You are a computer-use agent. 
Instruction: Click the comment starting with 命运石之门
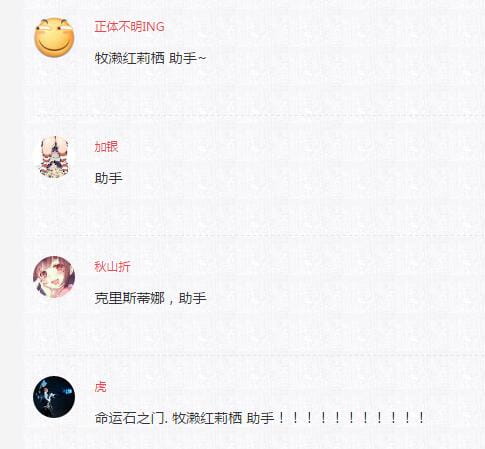tap(260, 418)
